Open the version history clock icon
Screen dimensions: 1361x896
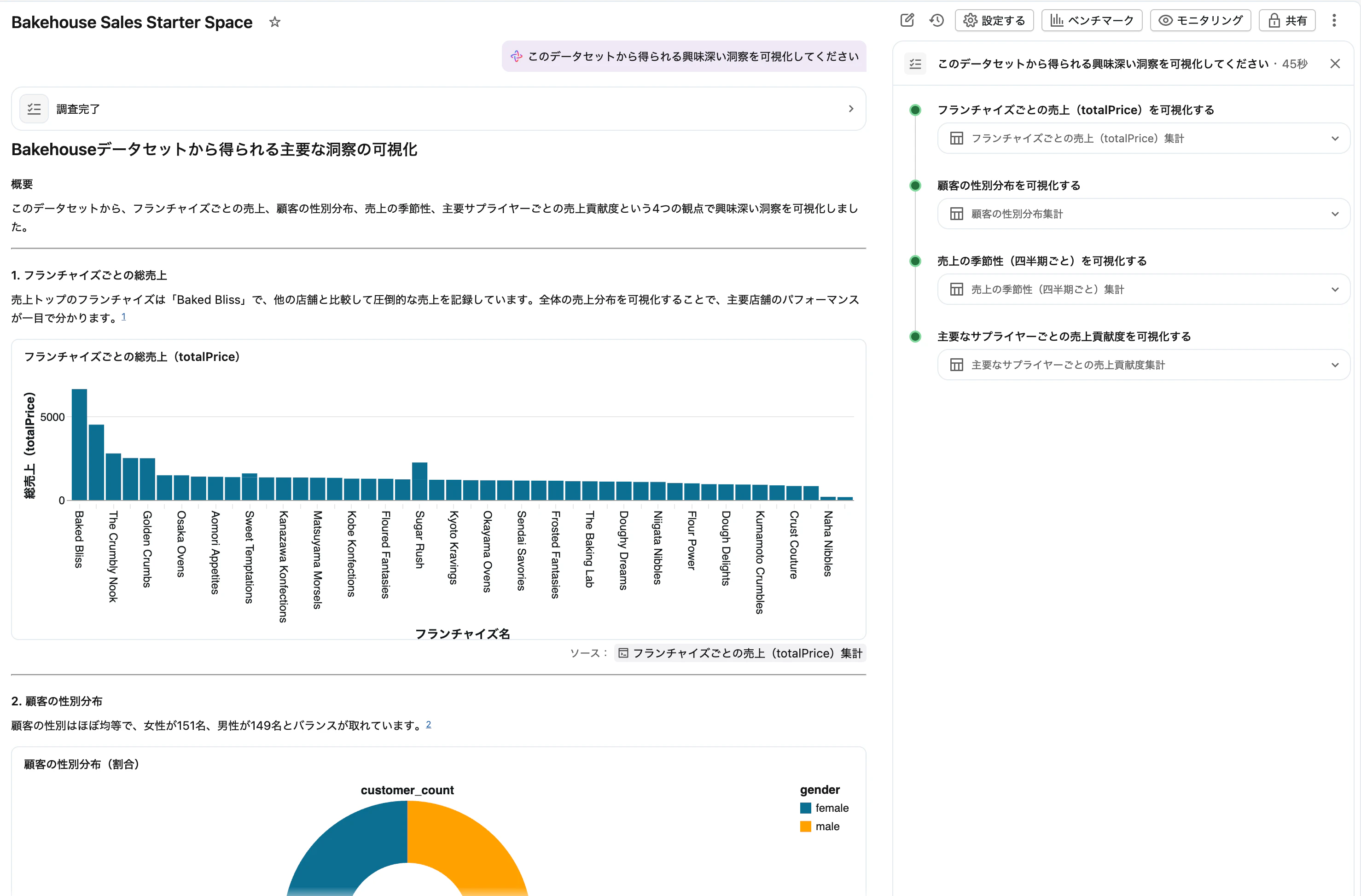[936, 20]
